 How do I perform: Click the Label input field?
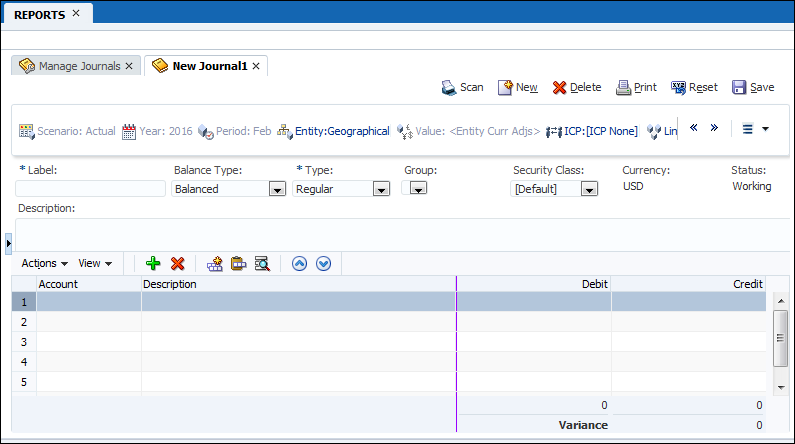coord(90,189)
